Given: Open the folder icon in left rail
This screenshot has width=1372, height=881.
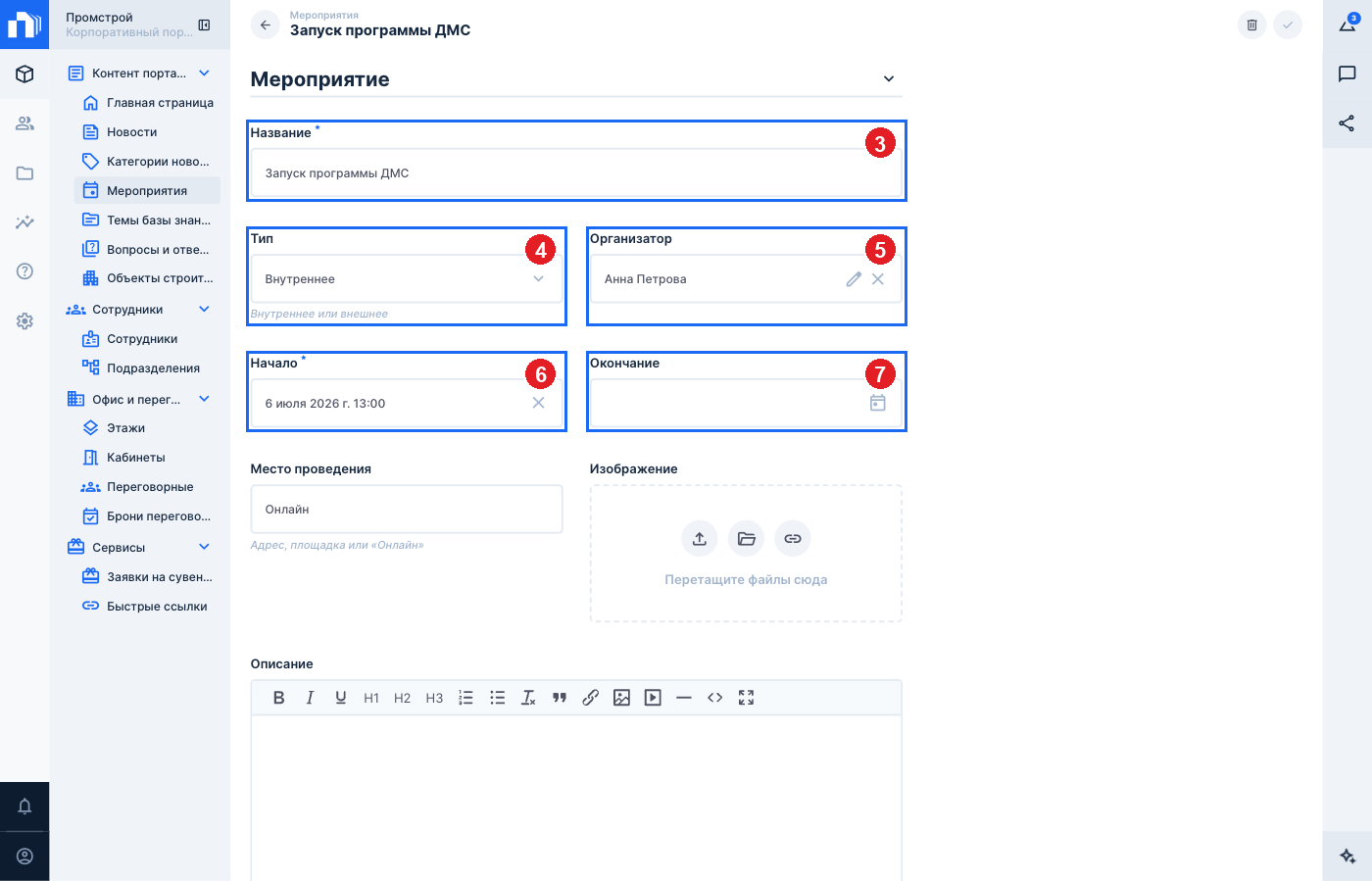Looking at the screenshot, I should 24,172.
